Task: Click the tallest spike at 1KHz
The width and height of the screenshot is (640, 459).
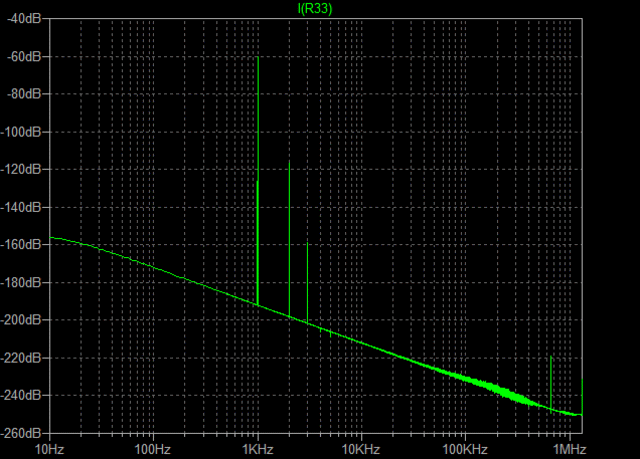Action: 258,180
